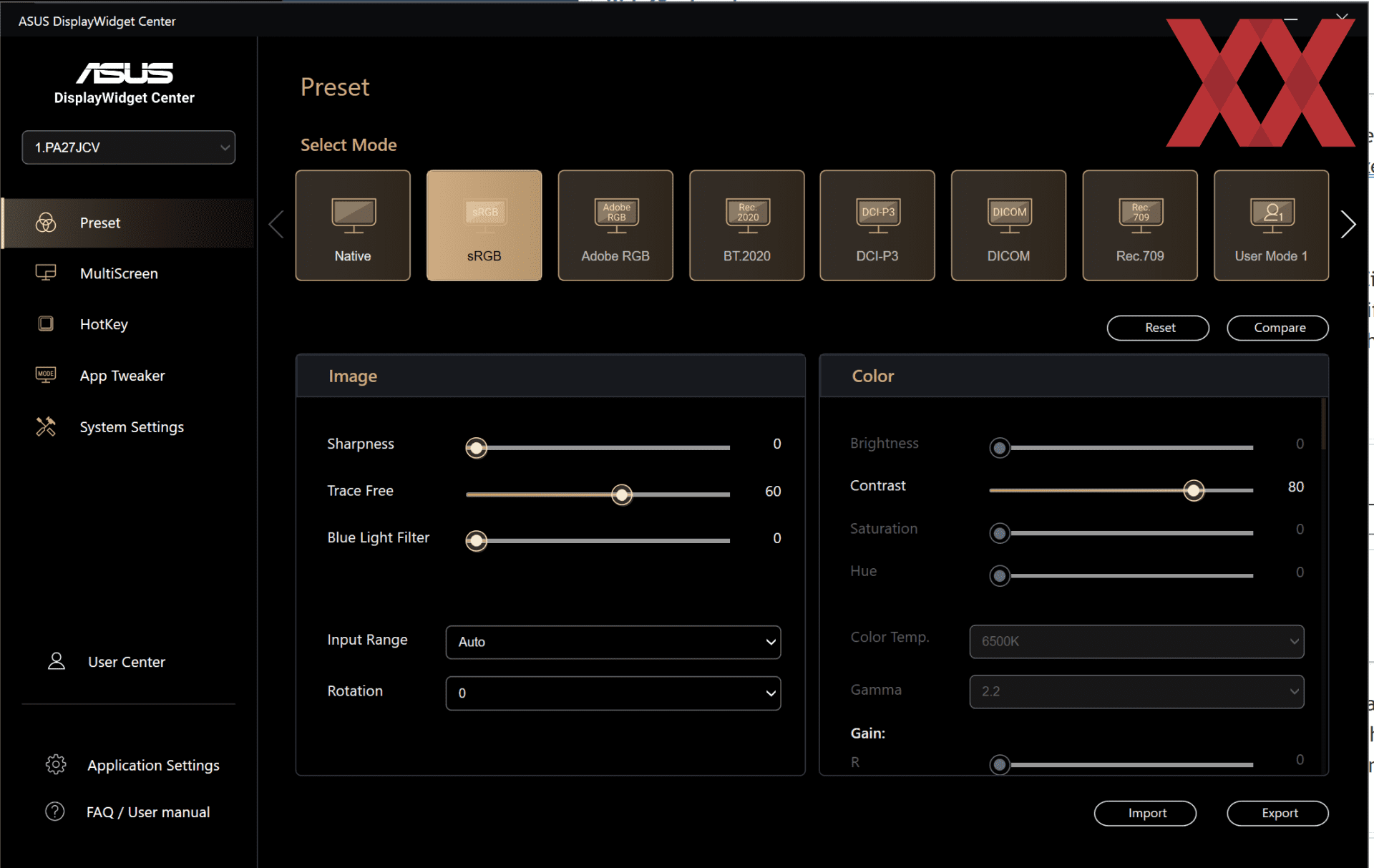This screenshot has height=868, width=1374.
Task: Click the Application Settings gear icon
Action: pos(56,765)
